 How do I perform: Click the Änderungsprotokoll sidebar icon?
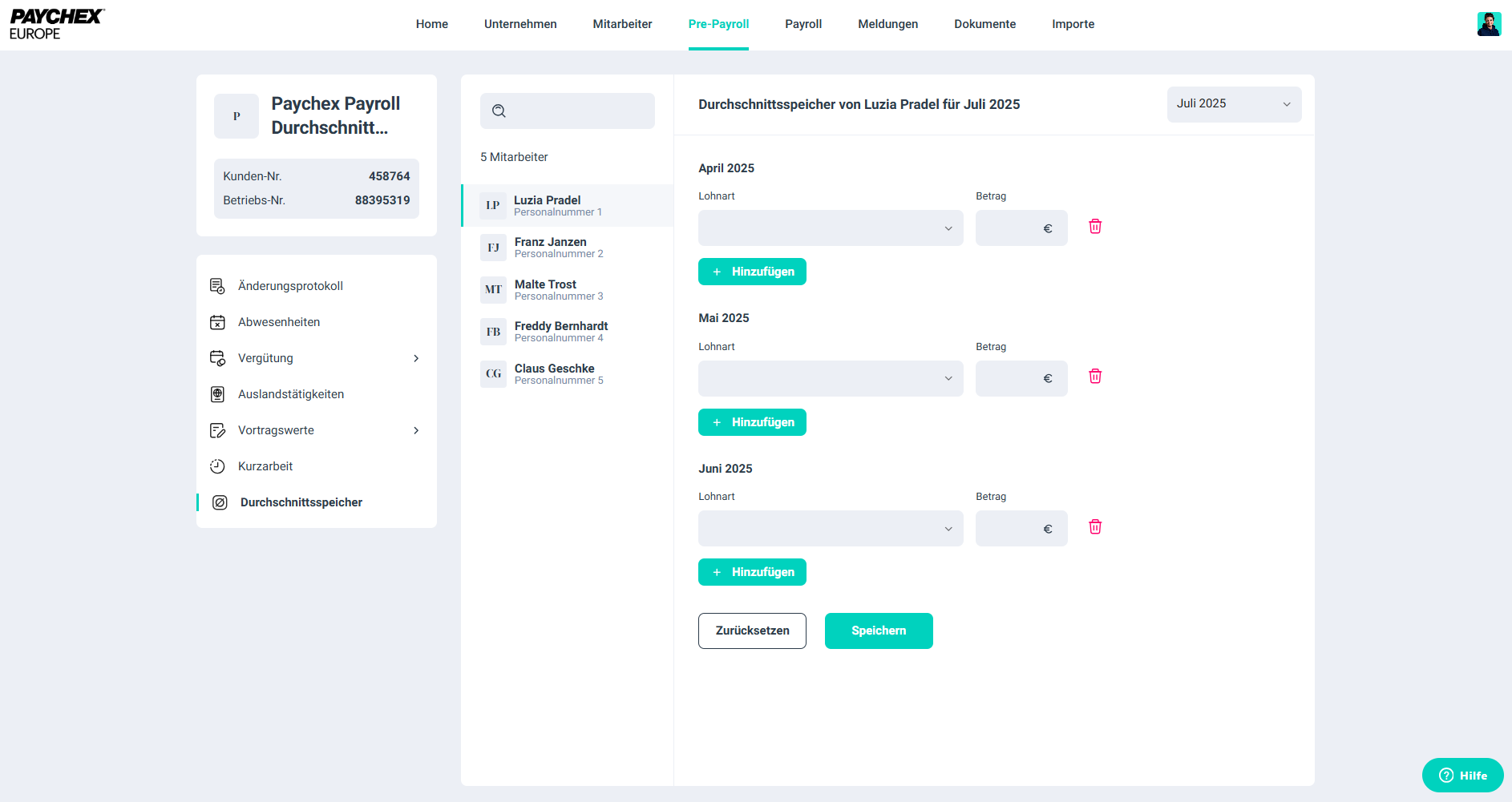pyautogui.click(x=217, y=286)
